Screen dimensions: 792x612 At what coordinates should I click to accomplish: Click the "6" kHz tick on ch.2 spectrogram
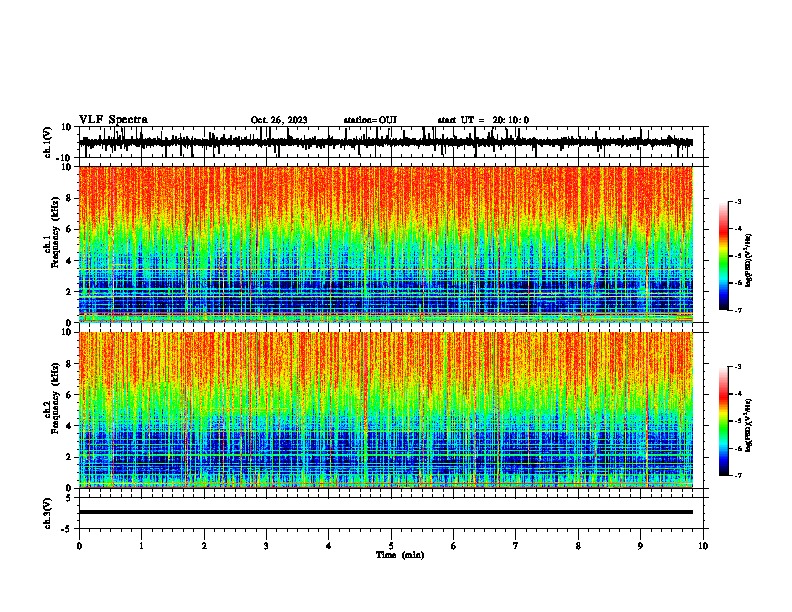click(x=70, y=395)
